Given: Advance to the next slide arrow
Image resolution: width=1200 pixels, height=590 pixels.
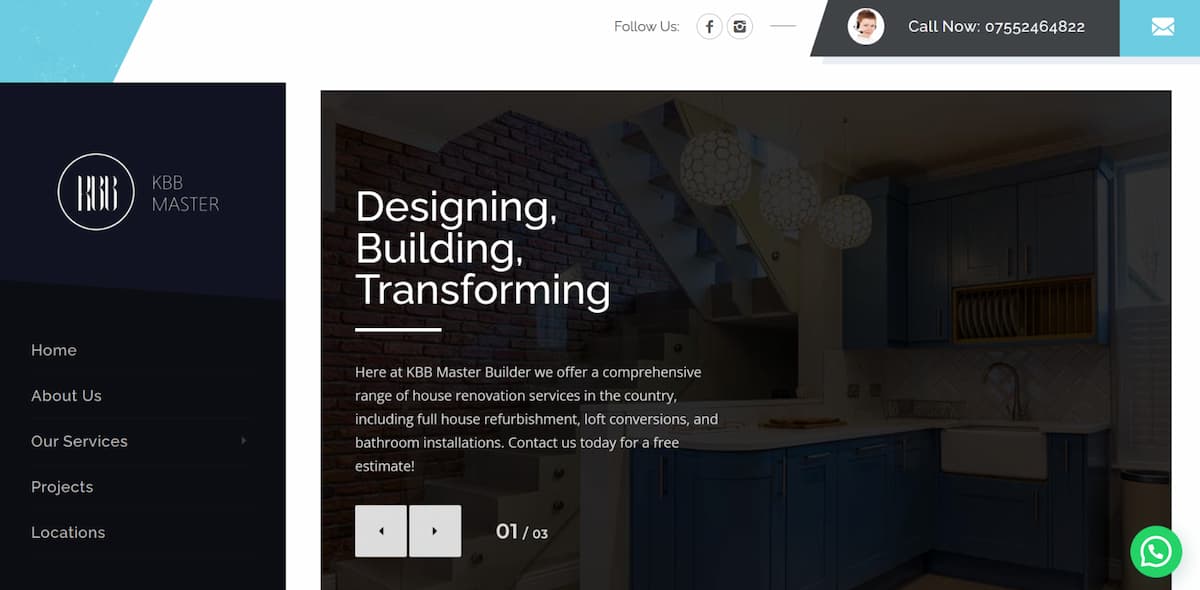Looking at the screenshot, I should pyautogui.click(x=435, y=531).
